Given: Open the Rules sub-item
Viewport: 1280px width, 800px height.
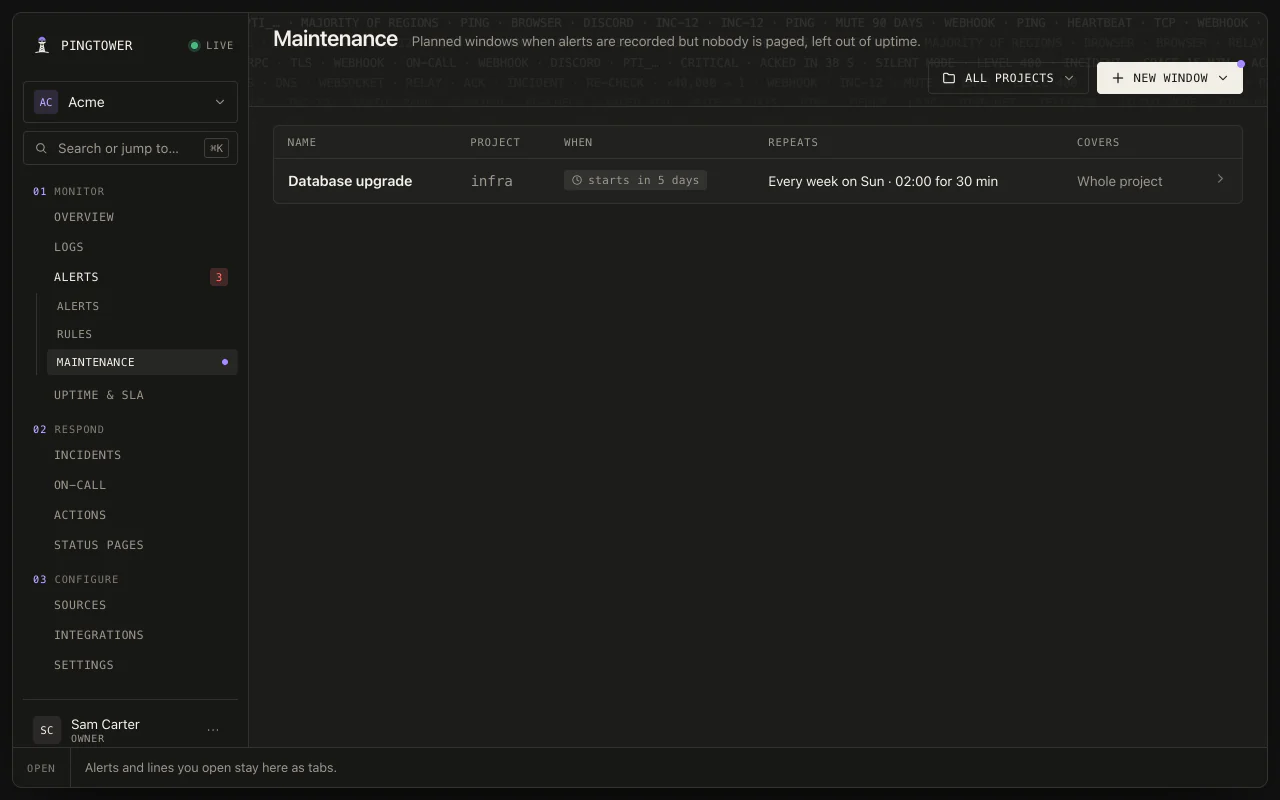Looking at the screenshot, I should pyautogui.click(x=74, y=334).
